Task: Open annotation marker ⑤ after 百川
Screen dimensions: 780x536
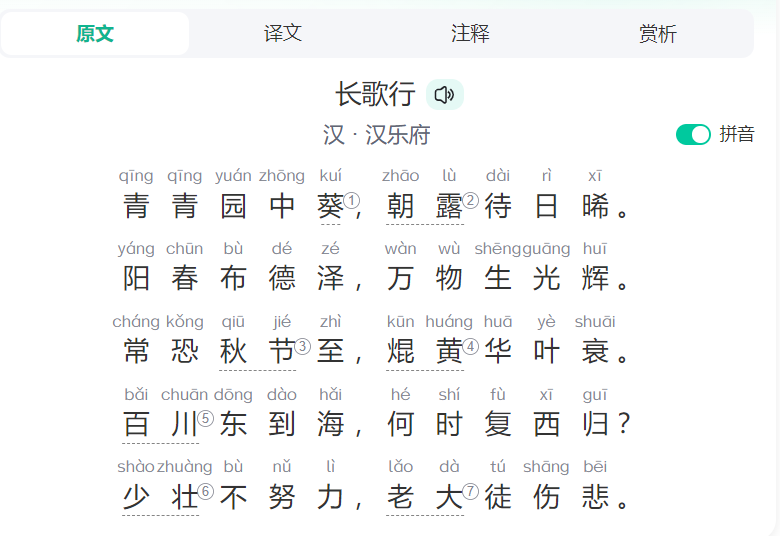Action: [x=205, y=419]
